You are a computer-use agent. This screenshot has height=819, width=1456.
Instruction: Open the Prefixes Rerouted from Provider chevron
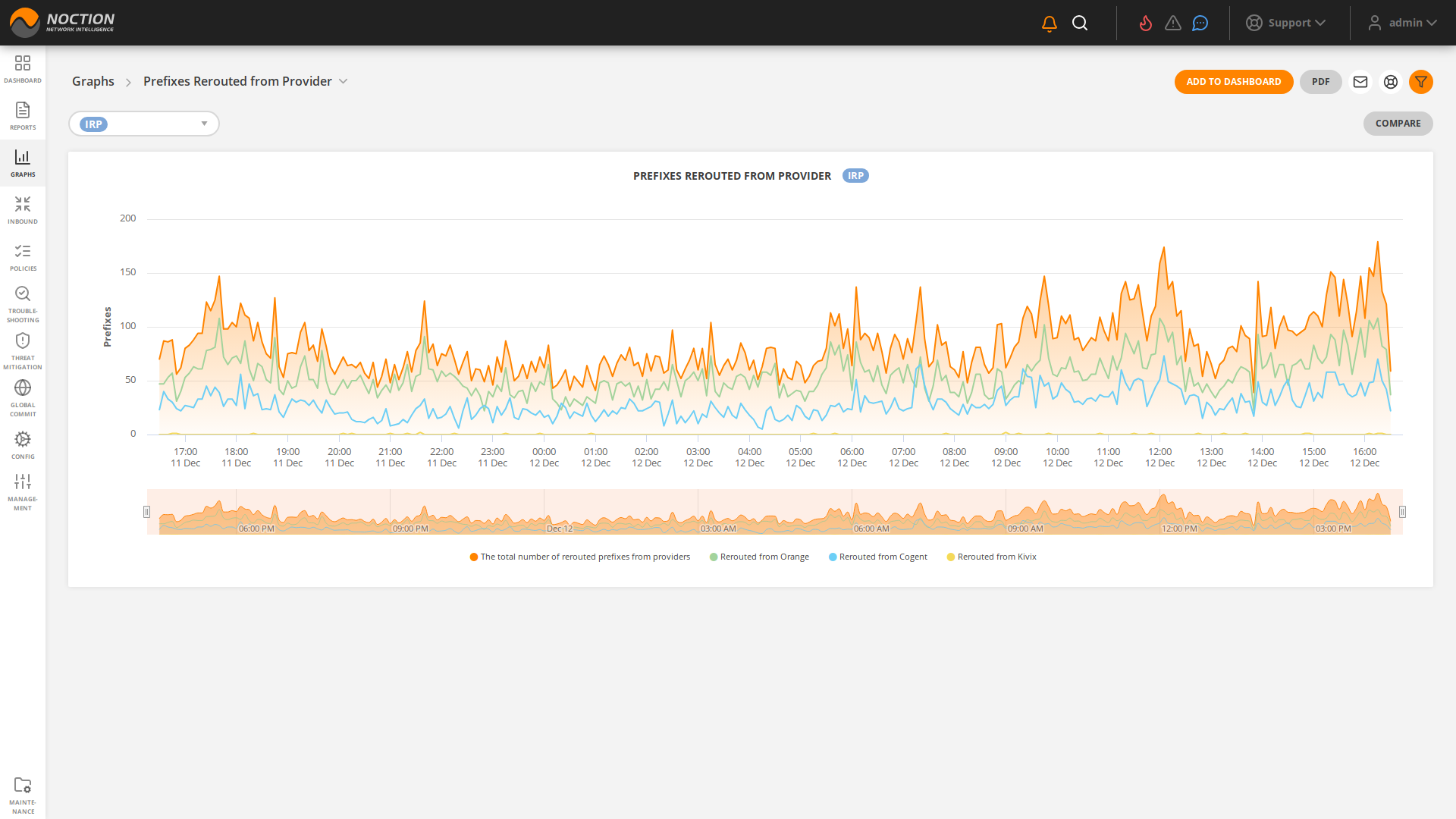pyautogui.click(x=344, y=81)
